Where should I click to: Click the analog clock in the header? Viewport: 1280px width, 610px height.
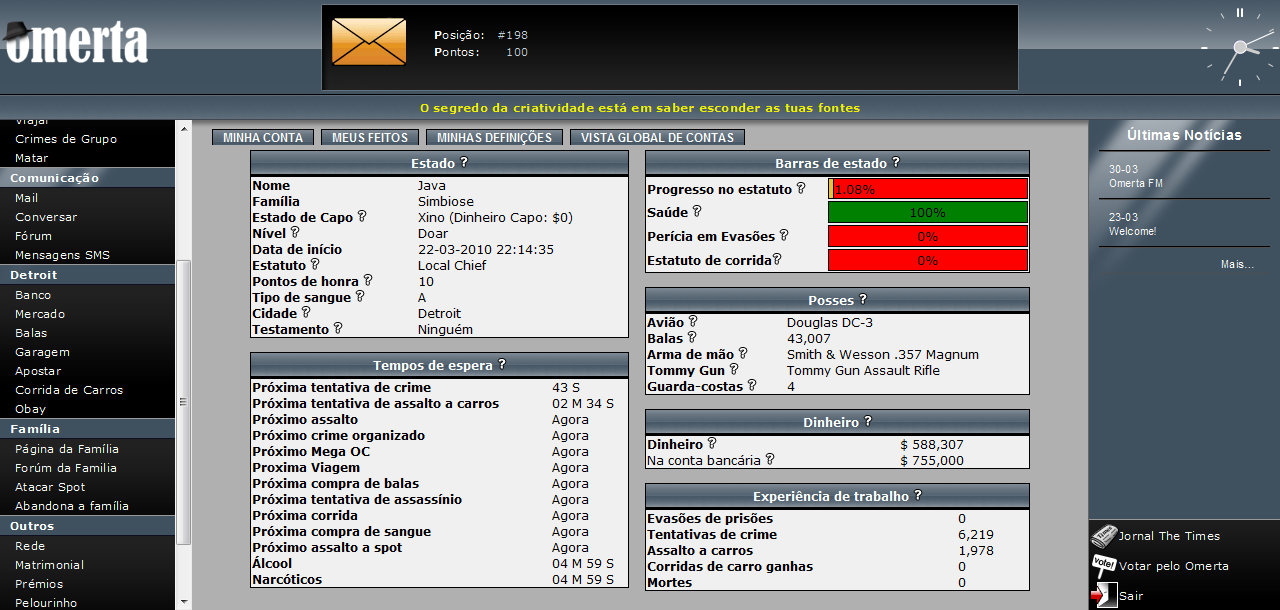(x=1239, y=47)
